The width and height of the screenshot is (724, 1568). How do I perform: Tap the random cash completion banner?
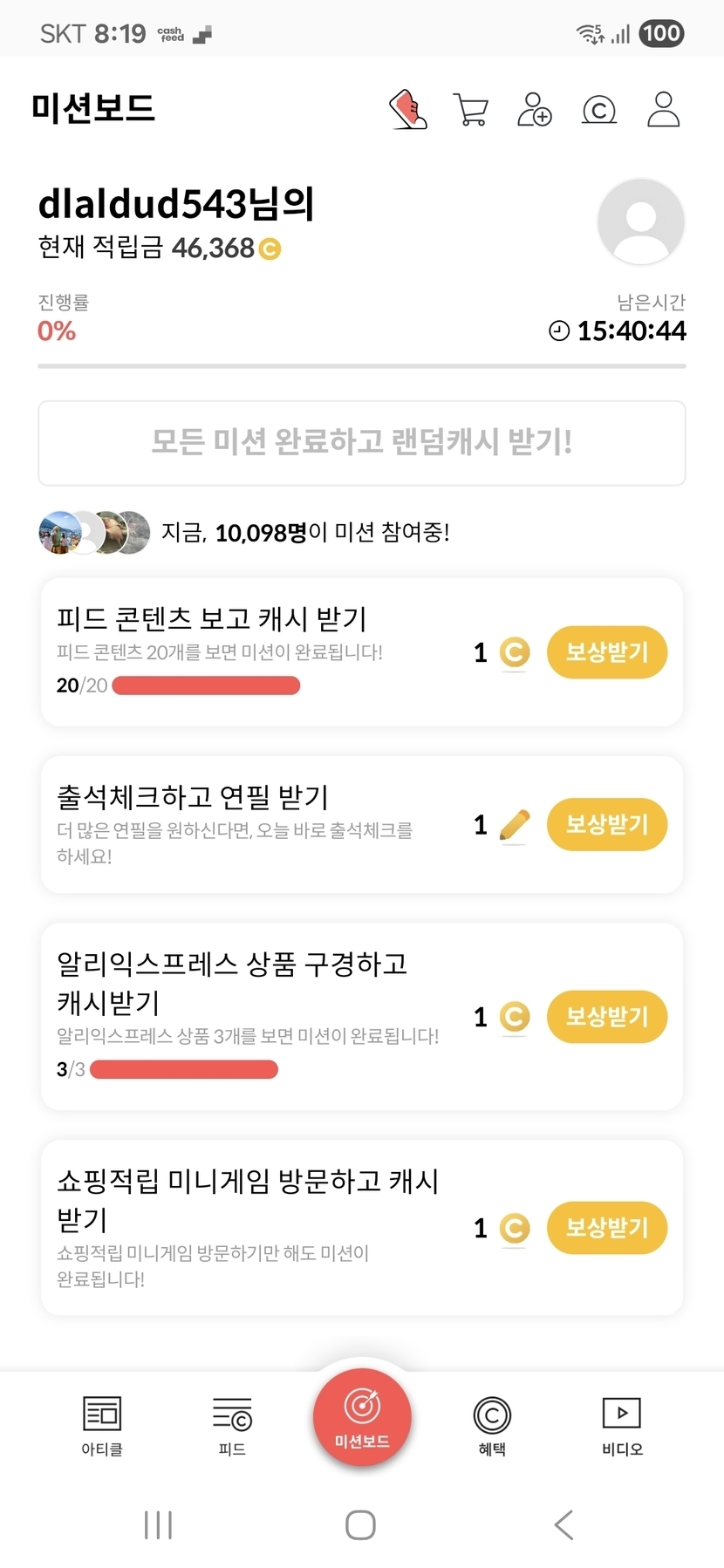(361, 442)
